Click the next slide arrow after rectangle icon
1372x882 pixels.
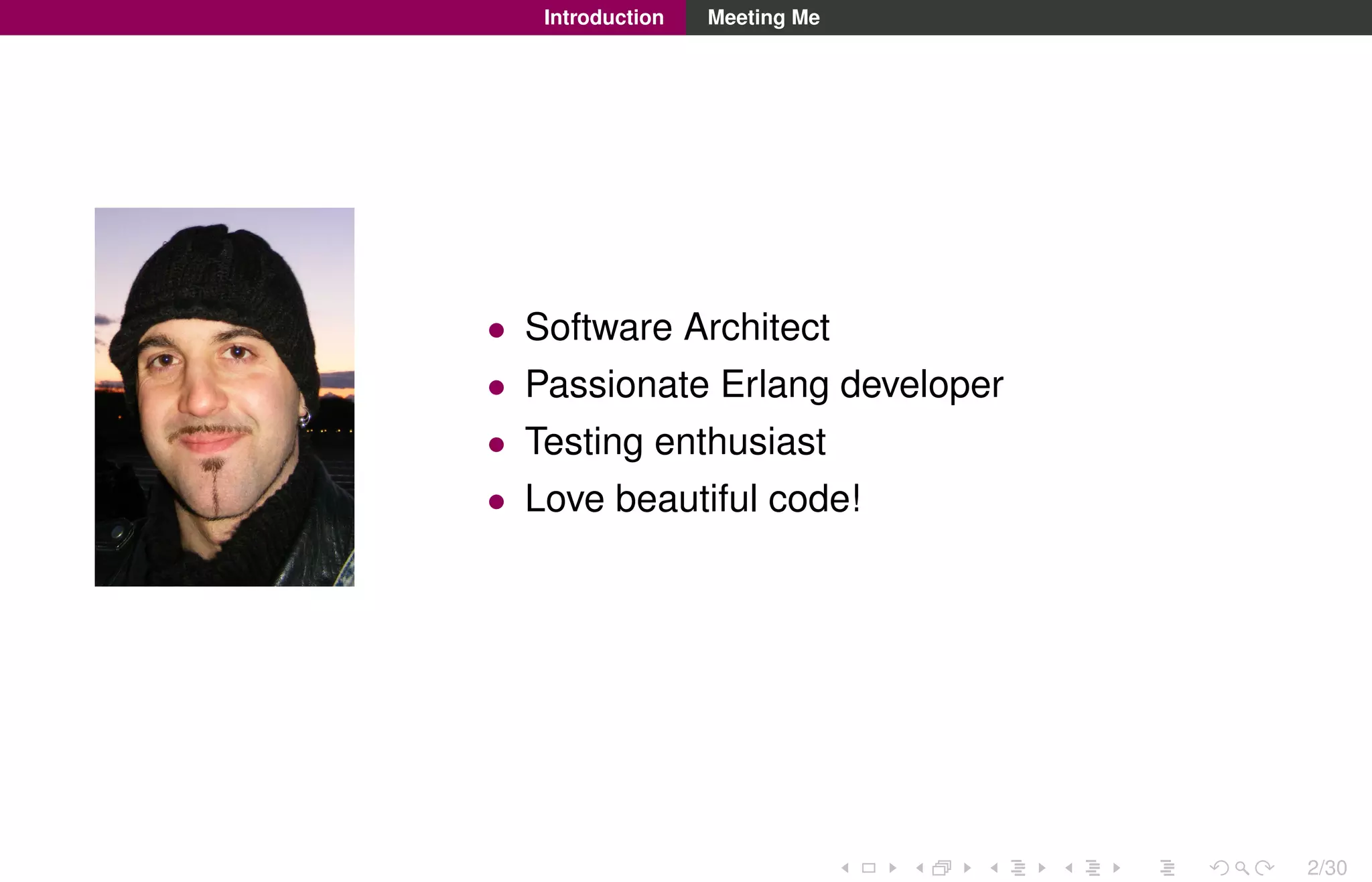tap(892, 868)
